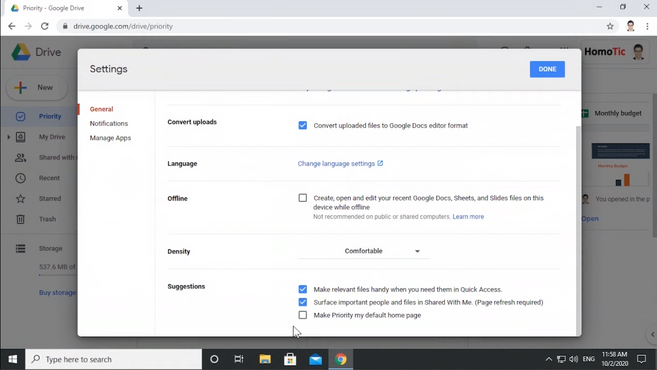Enable offline editing checkbox
Viewport: 657px width, 370px height.
pyautogui.click(x=303, y=198)
